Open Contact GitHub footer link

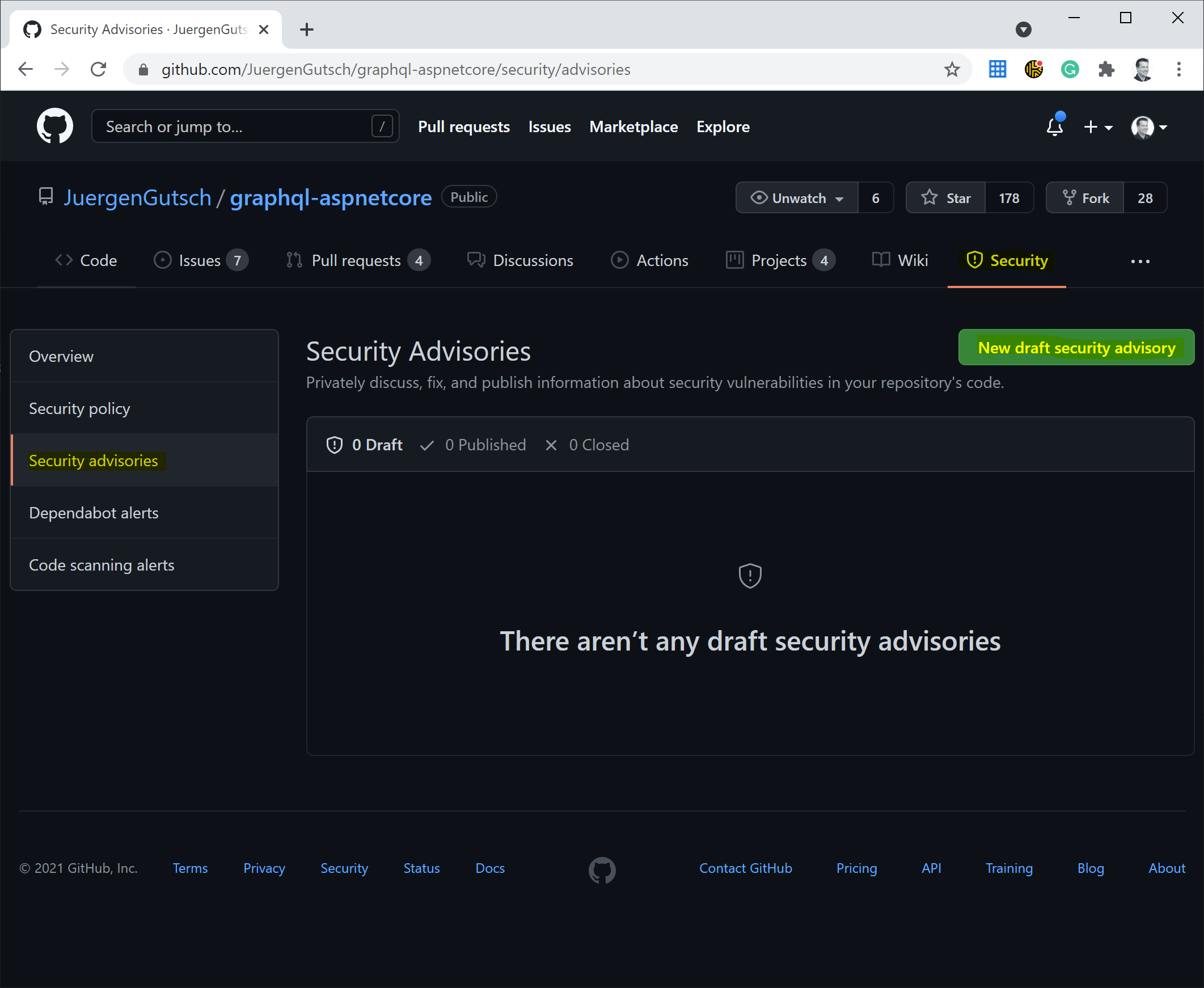coord(745,868)
